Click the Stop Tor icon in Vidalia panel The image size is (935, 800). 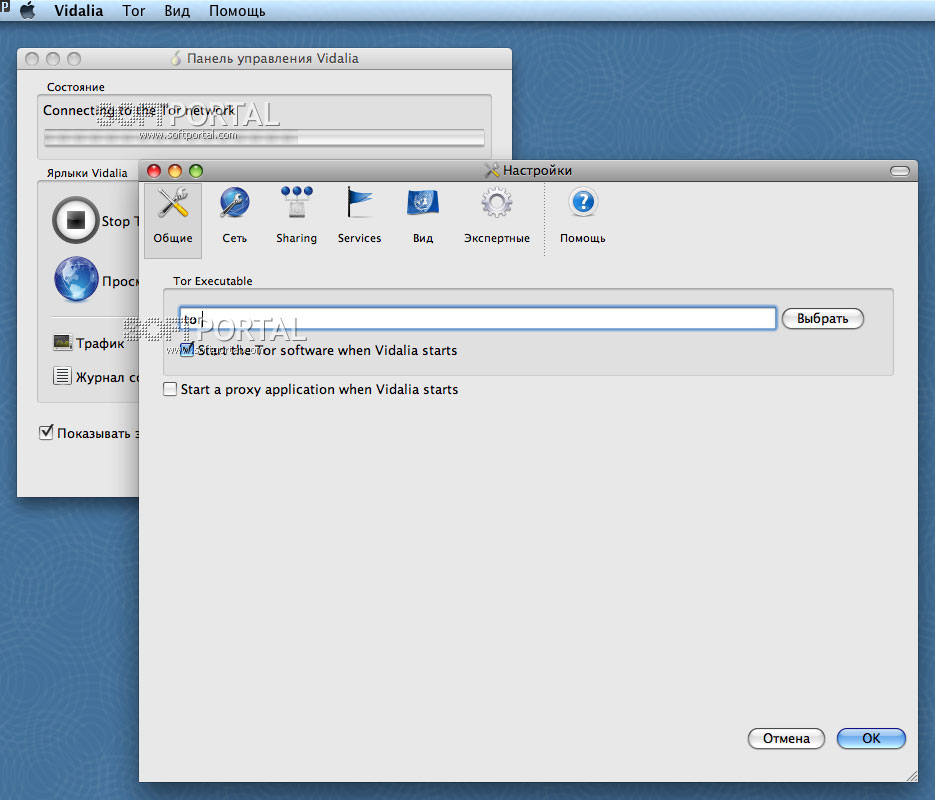click(75, 220)
